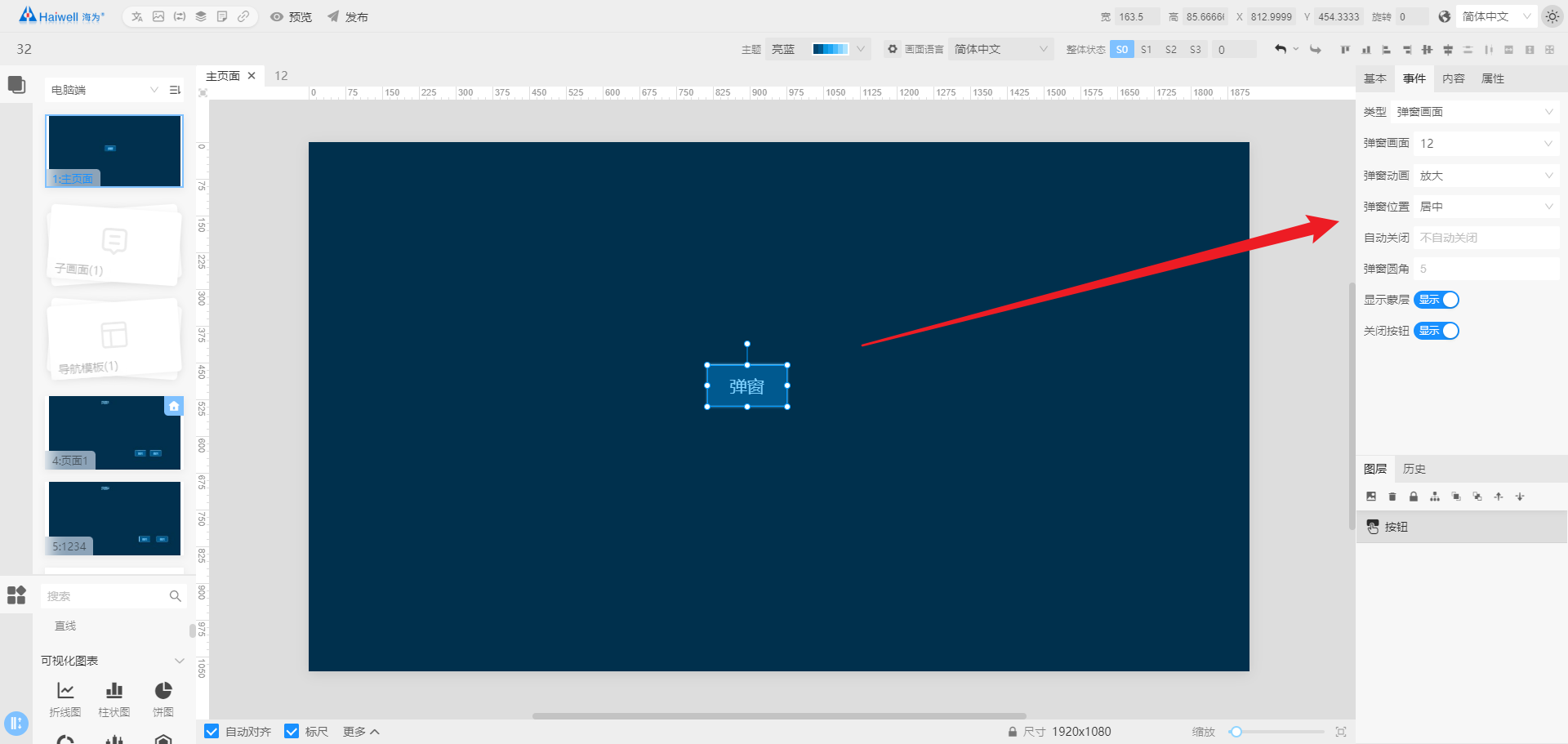The image size is (1568, 744).
Task: Align selected objects to left
Action: [1386, 50]
